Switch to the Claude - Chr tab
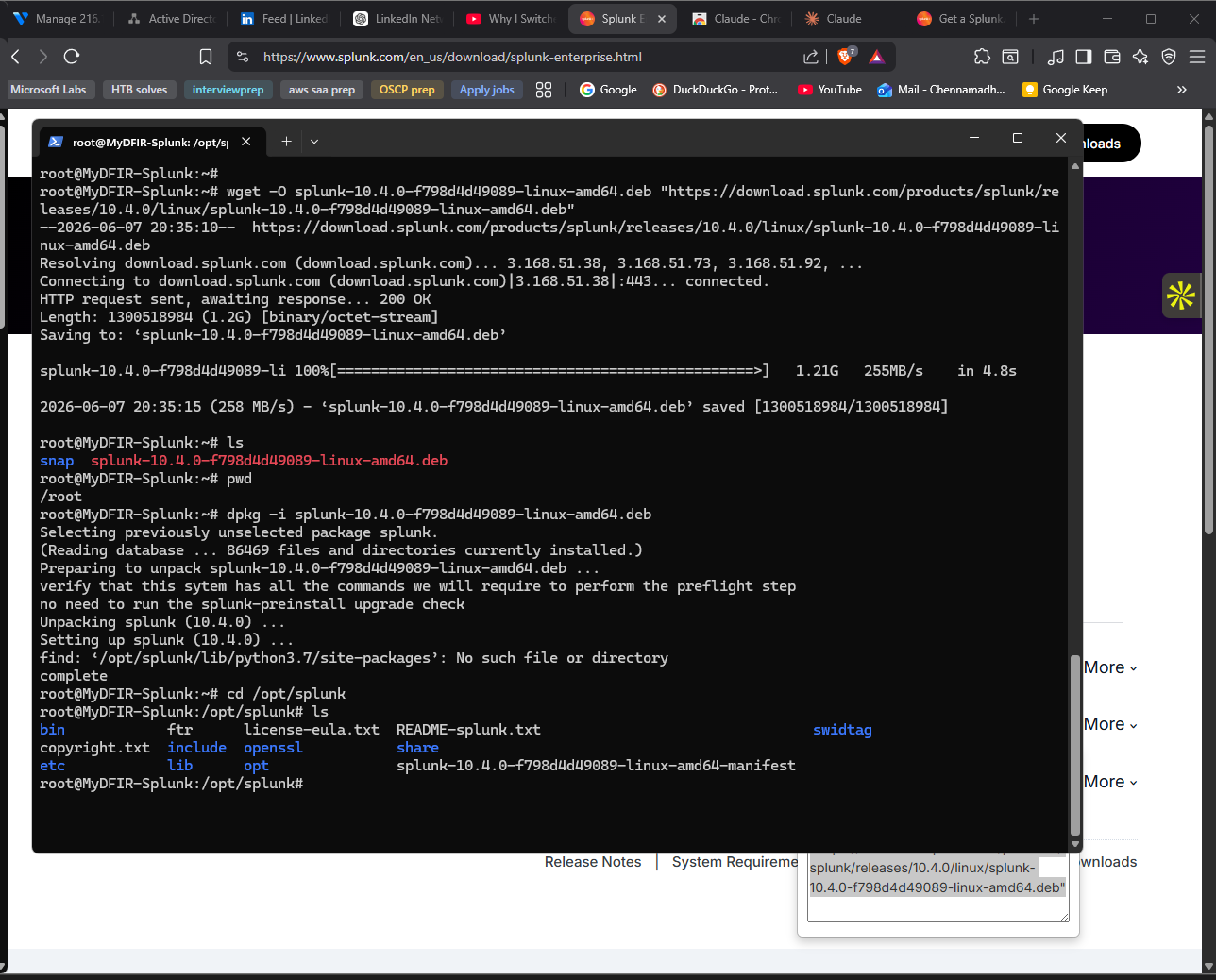The width and height of the screenshot is (1216, 980). point(737,19)
